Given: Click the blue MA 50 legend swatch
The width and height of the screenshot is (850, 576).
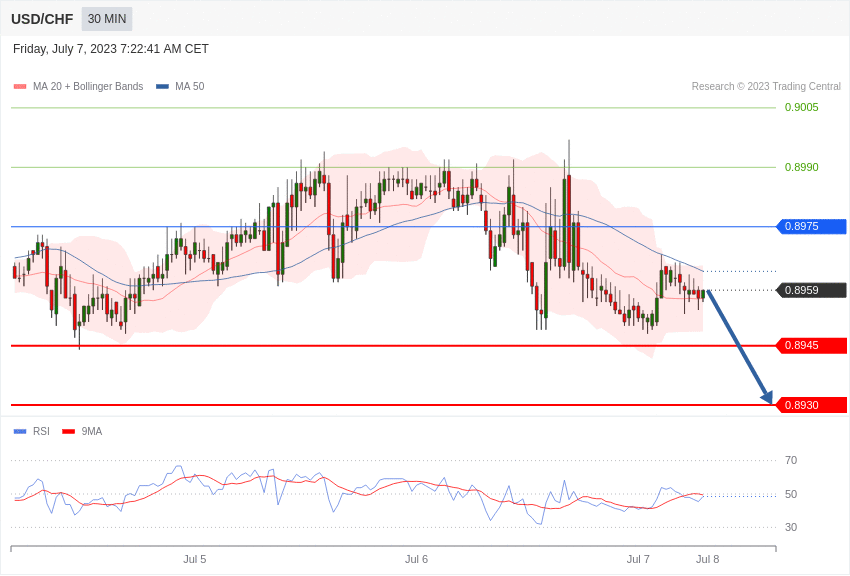Looking at the screenshot, I should (x=162, y=87).
